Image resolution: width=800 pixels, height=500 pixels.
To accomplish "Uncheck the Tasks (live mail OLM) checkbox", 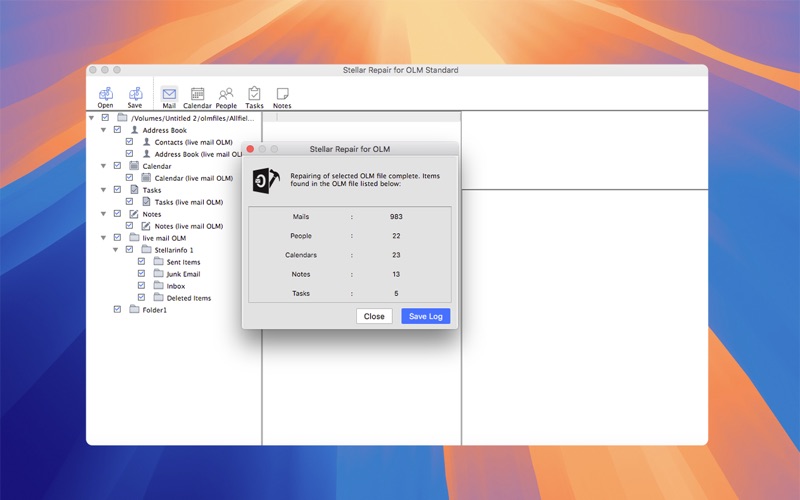I will 129,202.
